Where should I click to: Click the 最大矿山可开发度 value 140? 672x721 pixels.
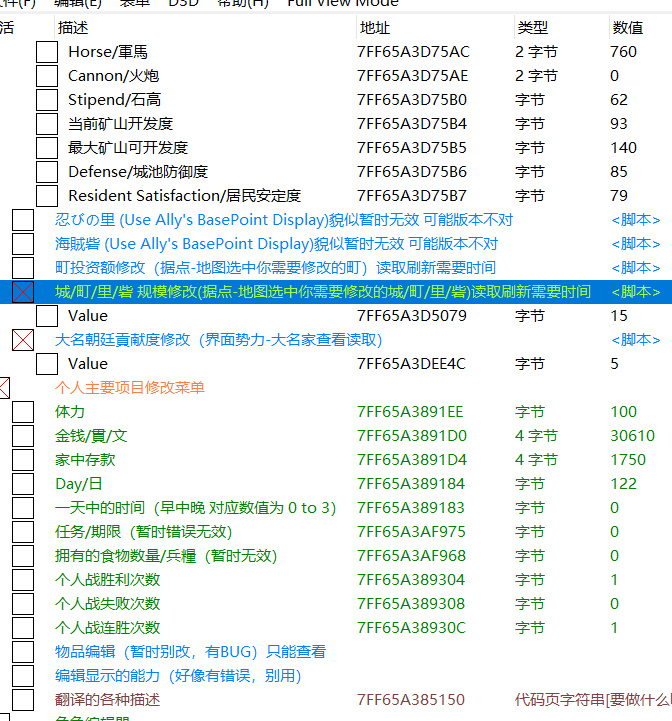tap(623, 148)
